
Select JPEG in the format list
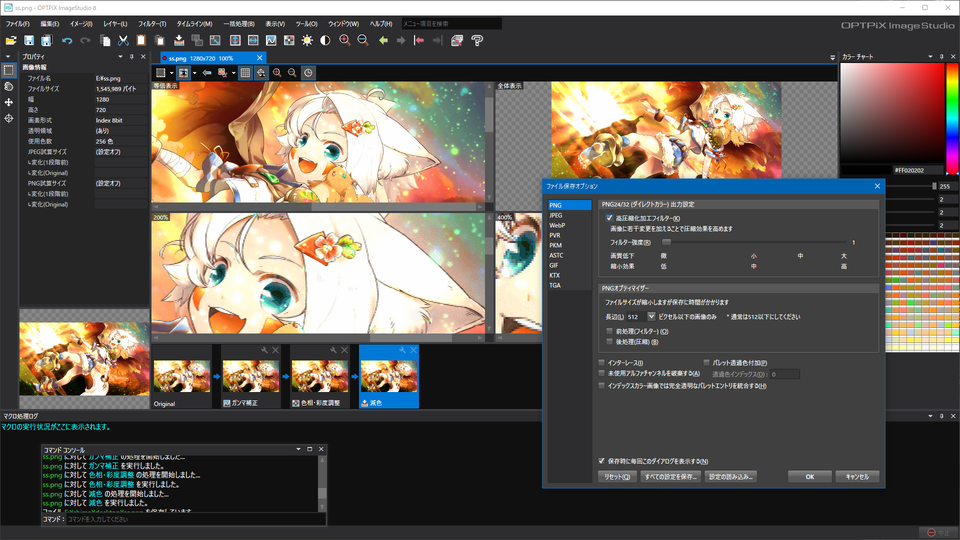pos(556,215)
